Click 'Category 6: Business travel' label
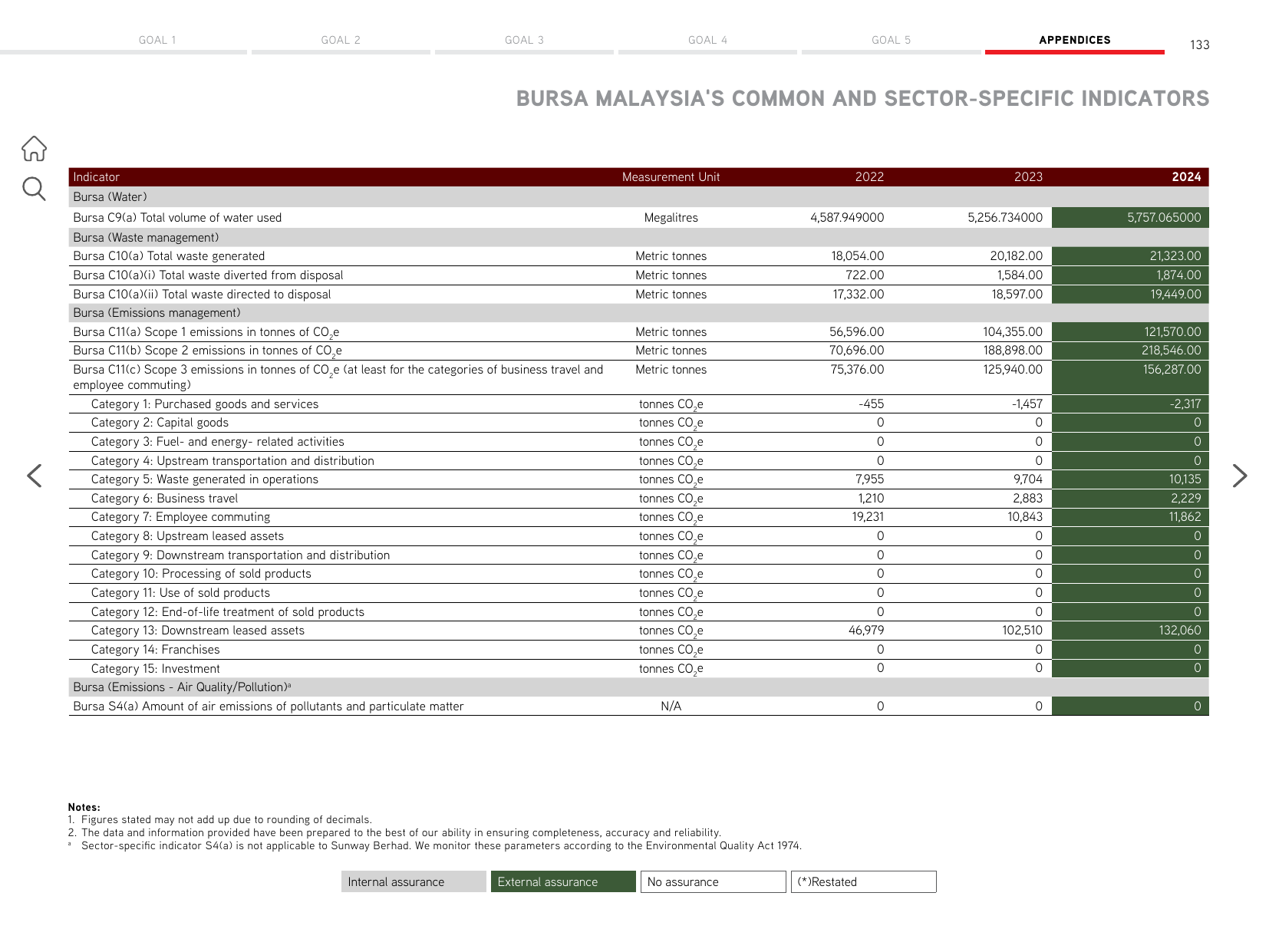1269x952 pixels. pyautogui.click(x=164, y=499)
